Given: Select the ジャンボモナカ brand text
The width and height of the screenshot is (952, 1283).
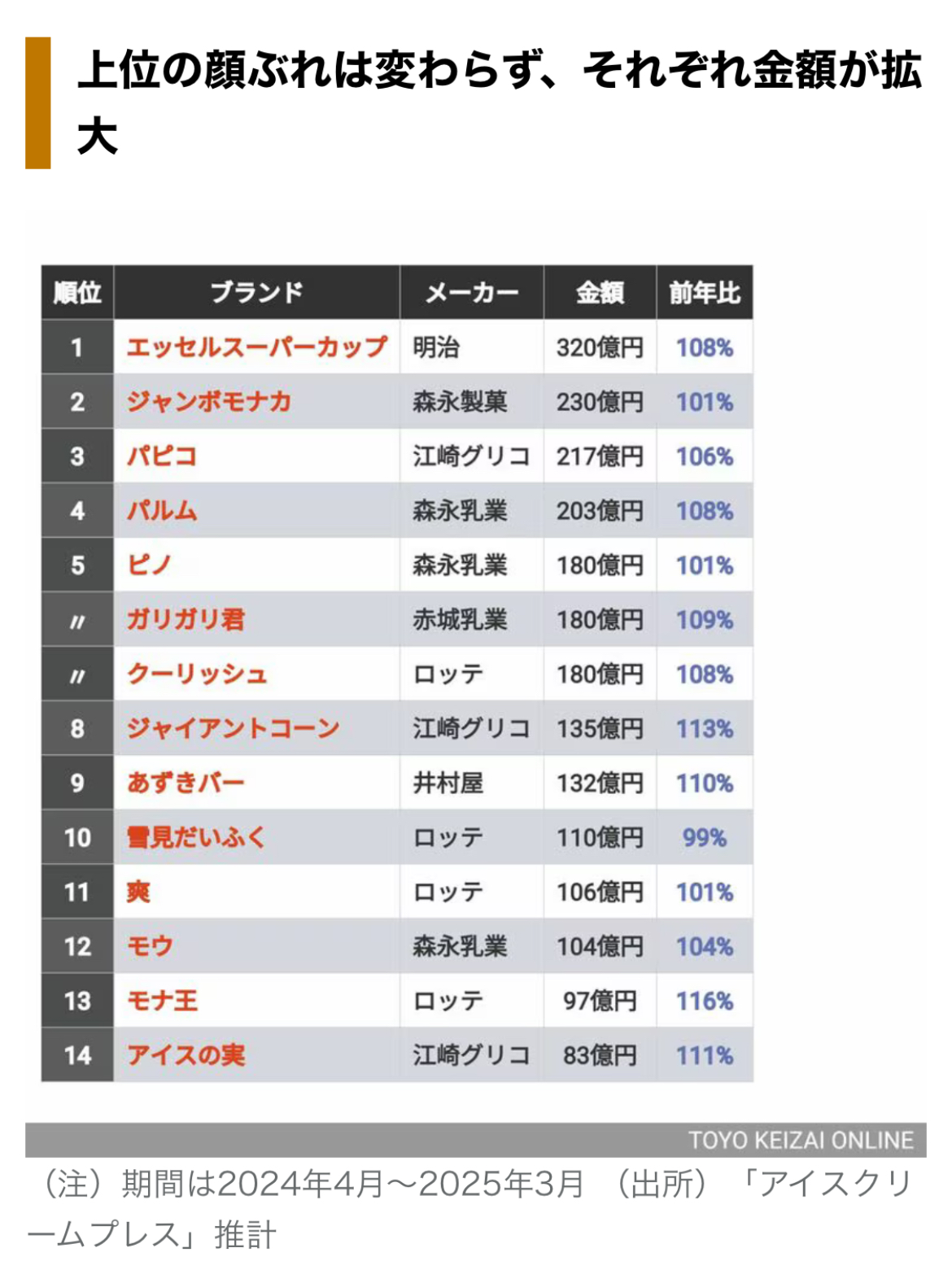Looking at the screenshot, I should [x=208, y=402].
